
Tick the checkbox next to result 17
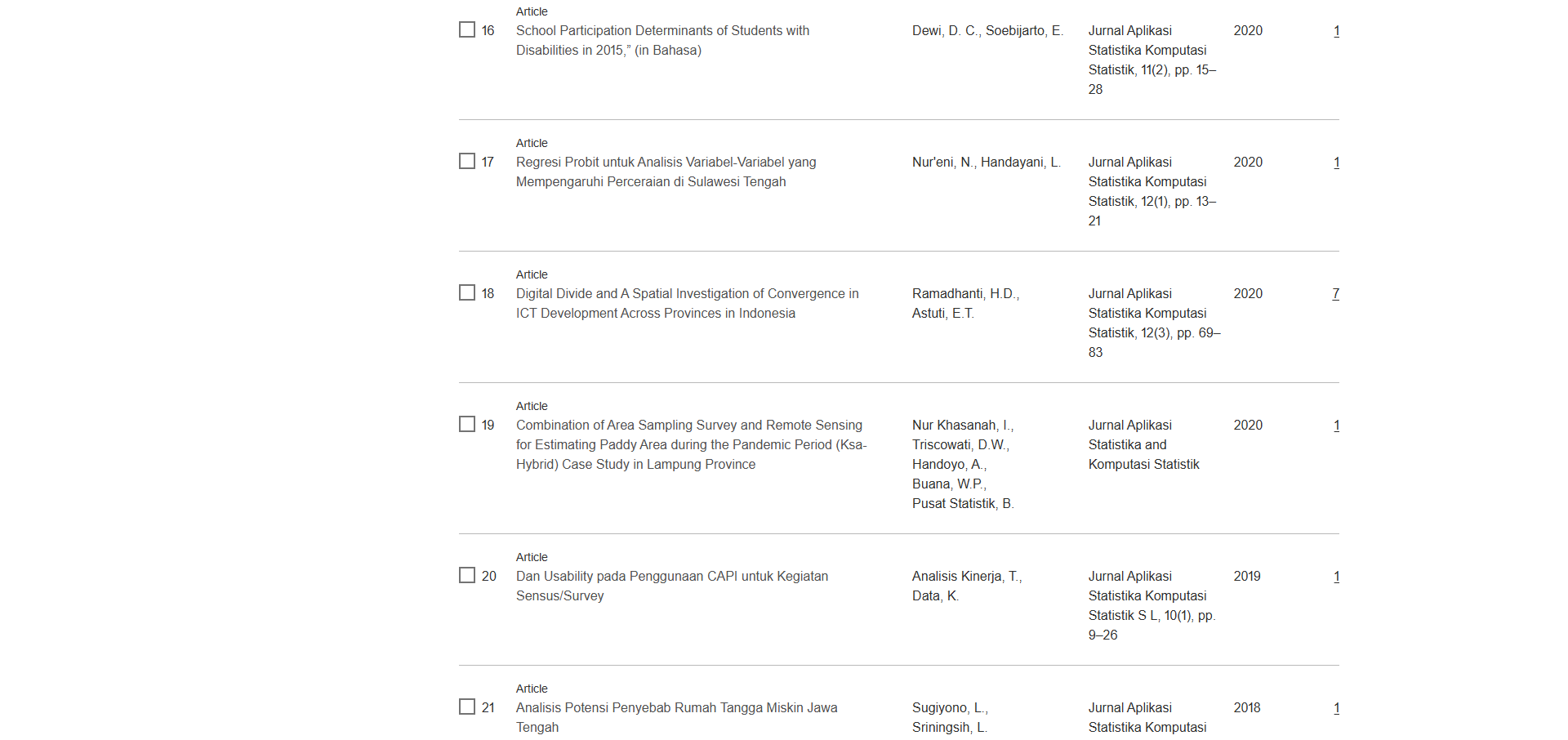[467, 162]
